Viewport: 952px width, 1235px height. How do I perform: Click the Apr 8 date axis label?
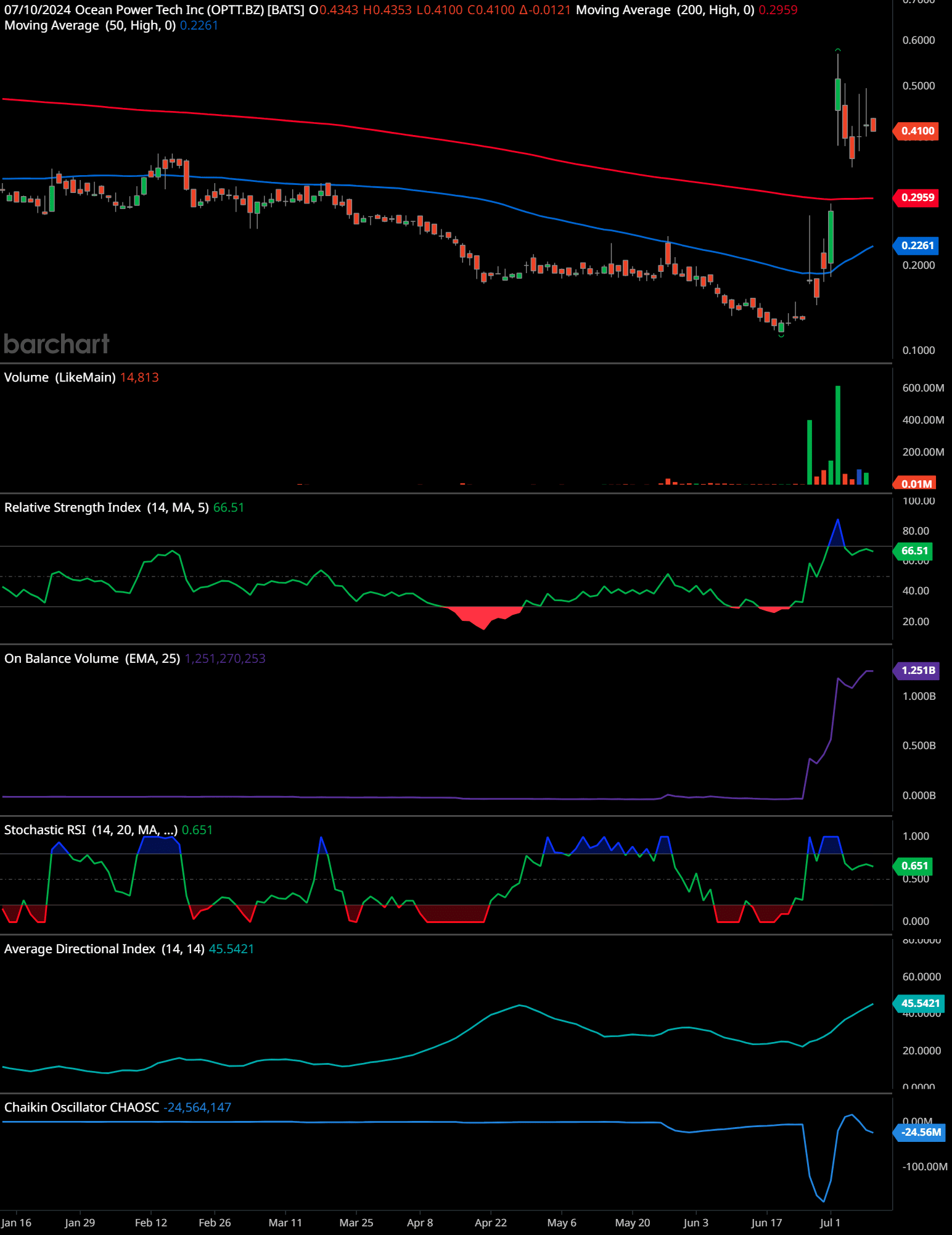pos(420,1223)
